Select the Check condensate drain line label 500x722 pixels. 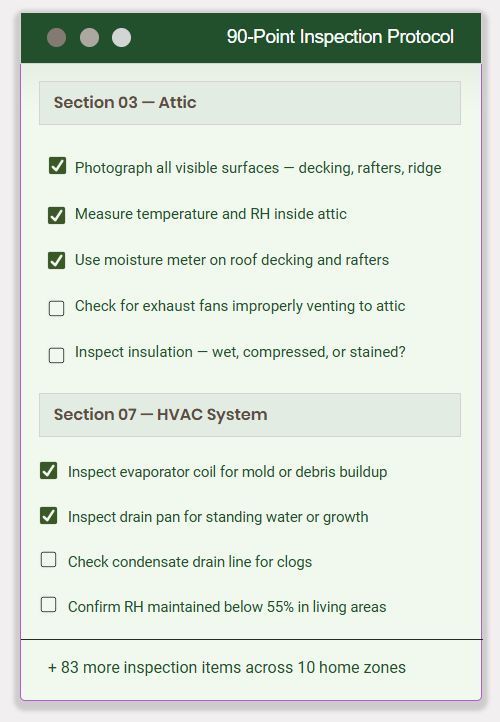(190, 562)
